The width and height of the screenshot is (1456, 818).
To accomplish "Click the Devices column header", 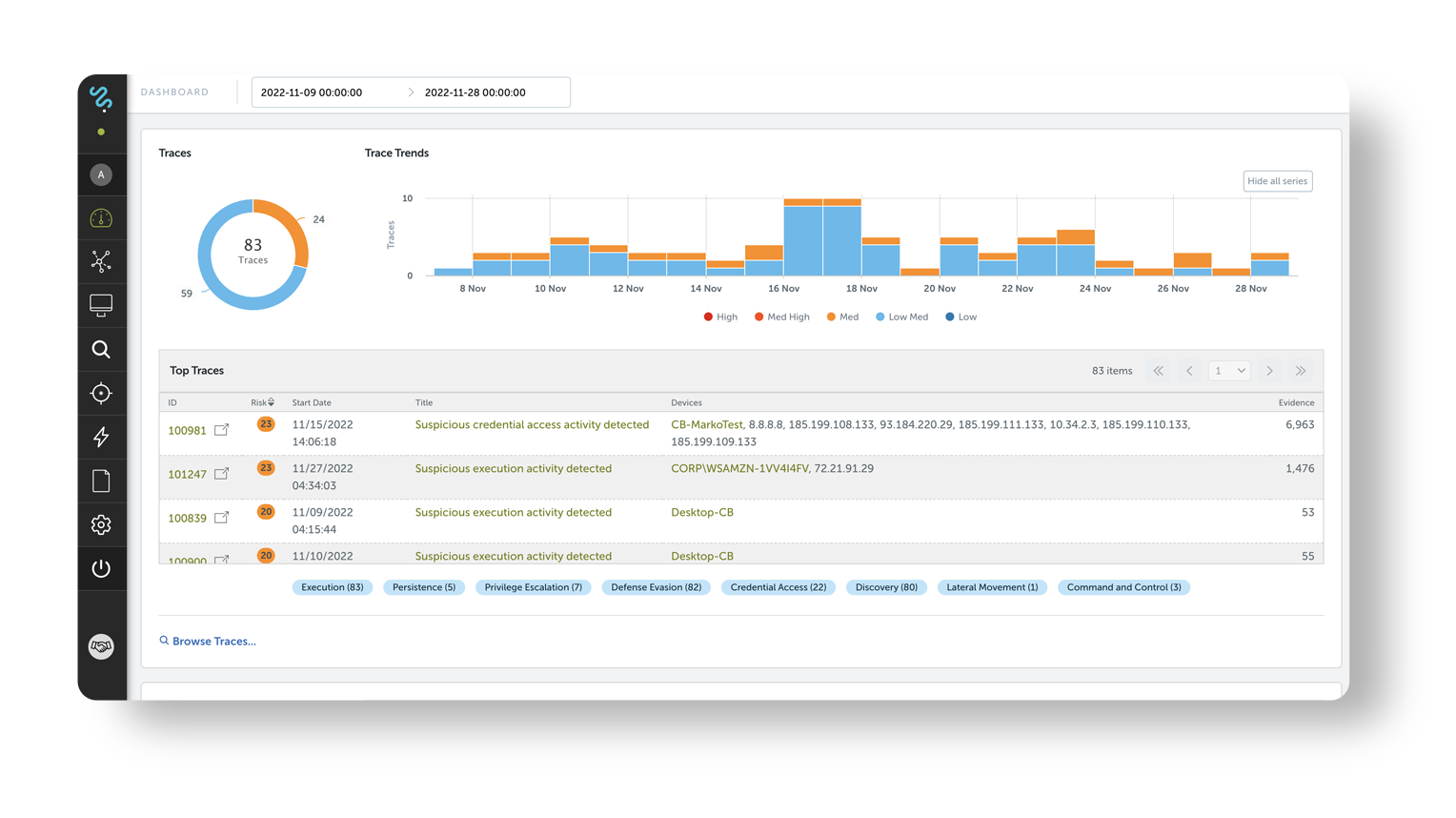I will [x=686, y=402].
